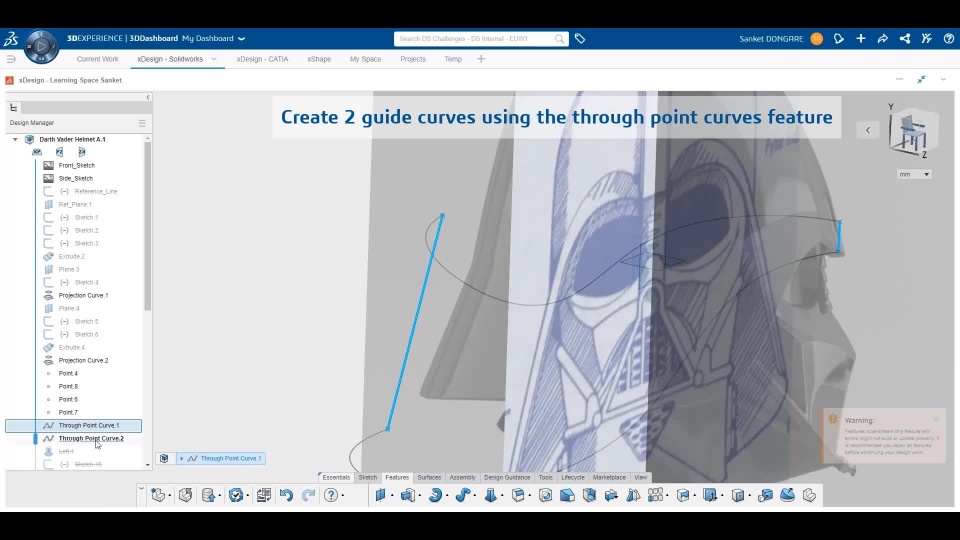The image size is (960, 540).
Task: Open the Design Manager hamburger menu
Action: [142, 122]
